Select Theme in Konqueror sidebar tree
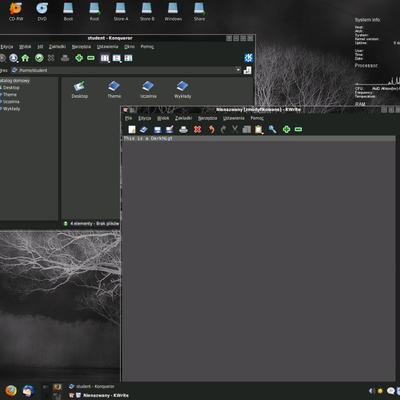 click(x=10, y=95)
